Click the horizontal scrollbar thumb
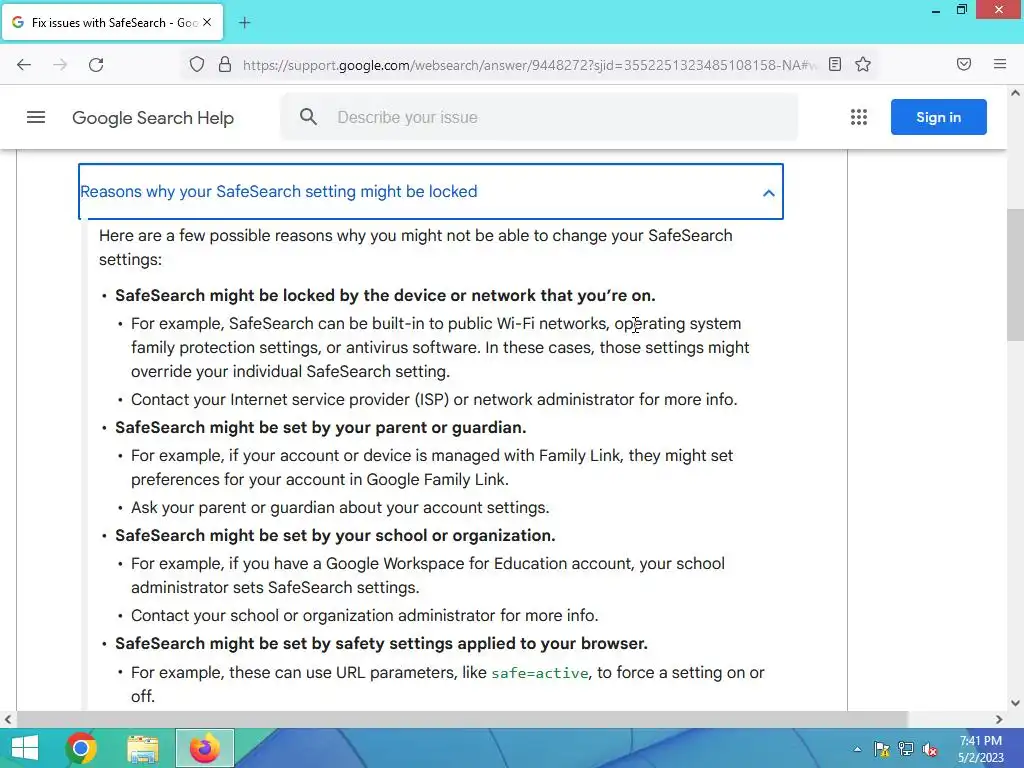This screenshot has height=768, width=1024. coord(461,720)
